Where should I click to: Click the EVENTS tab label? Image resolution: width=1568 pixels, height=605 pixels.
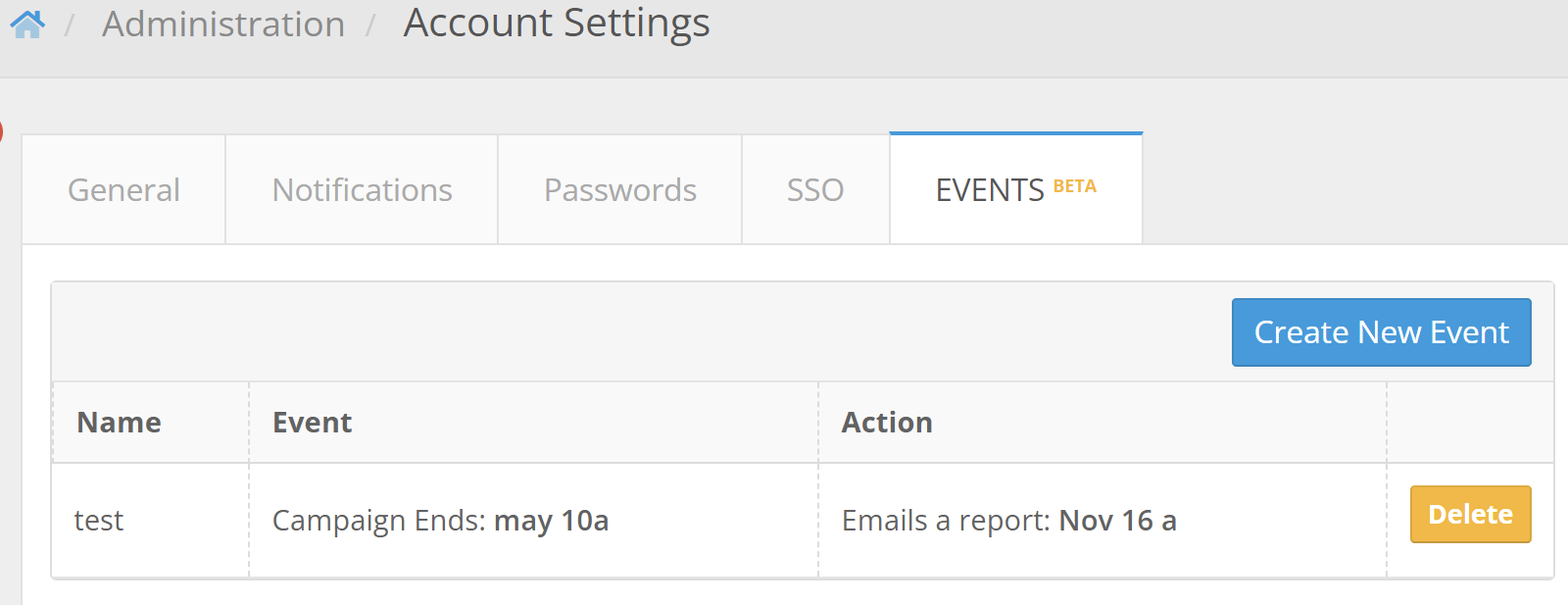tap(990, 190)
